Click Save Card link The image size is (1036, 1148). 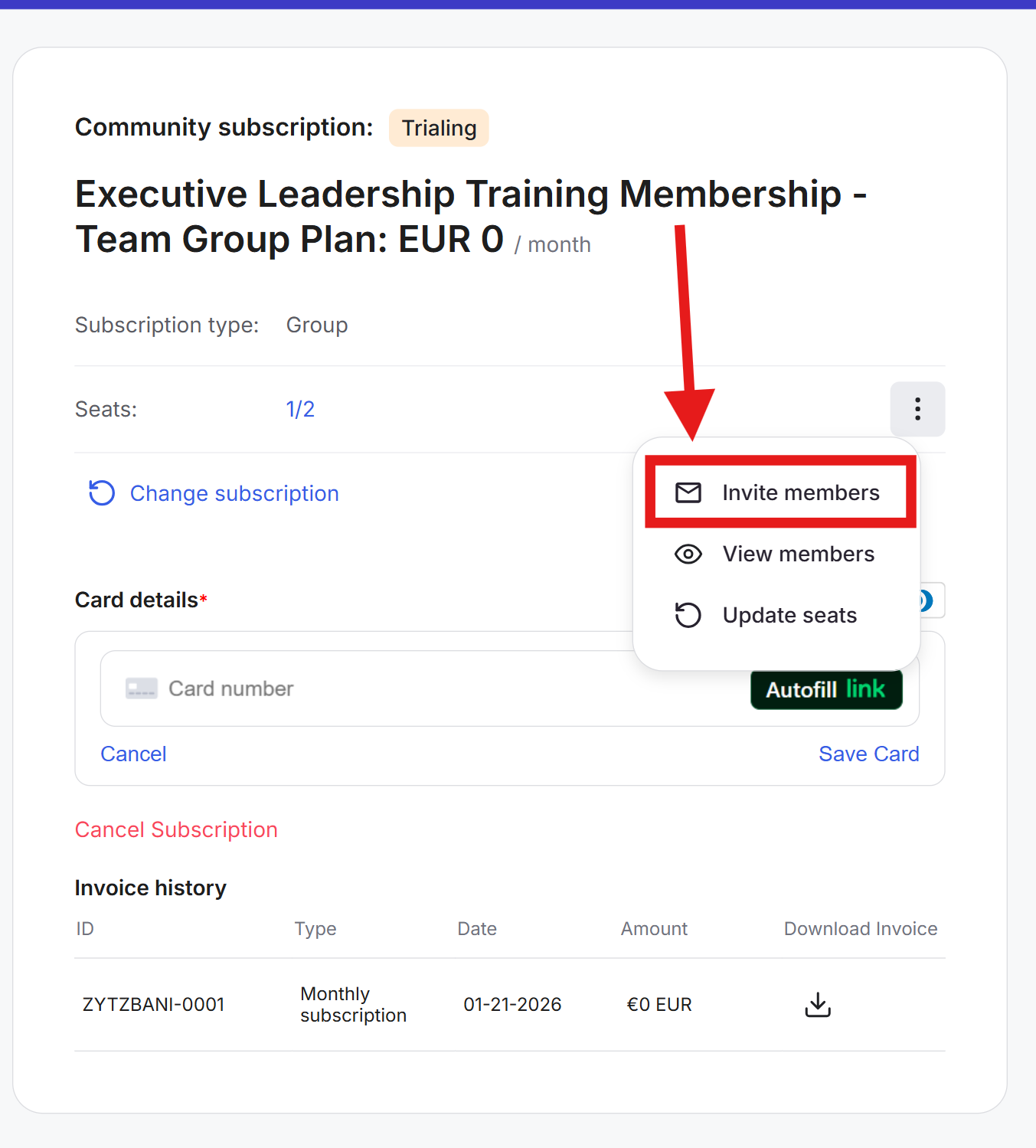click(868, 754)
